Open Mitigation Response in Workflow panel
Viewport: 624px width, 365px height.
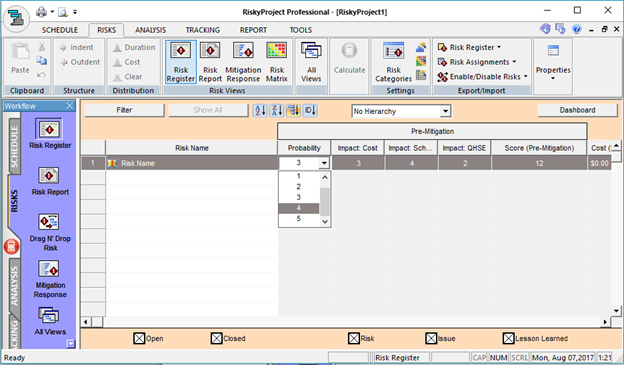(50, 279)
